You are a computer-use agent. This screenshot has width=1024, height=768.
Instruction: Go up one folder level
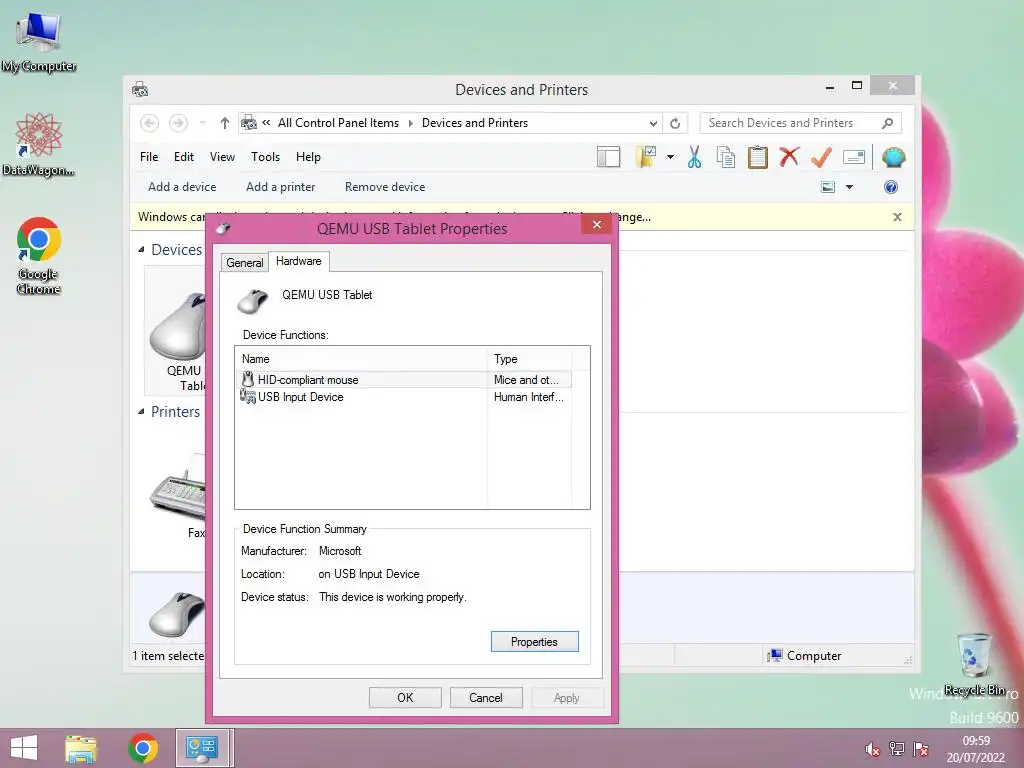225,123
